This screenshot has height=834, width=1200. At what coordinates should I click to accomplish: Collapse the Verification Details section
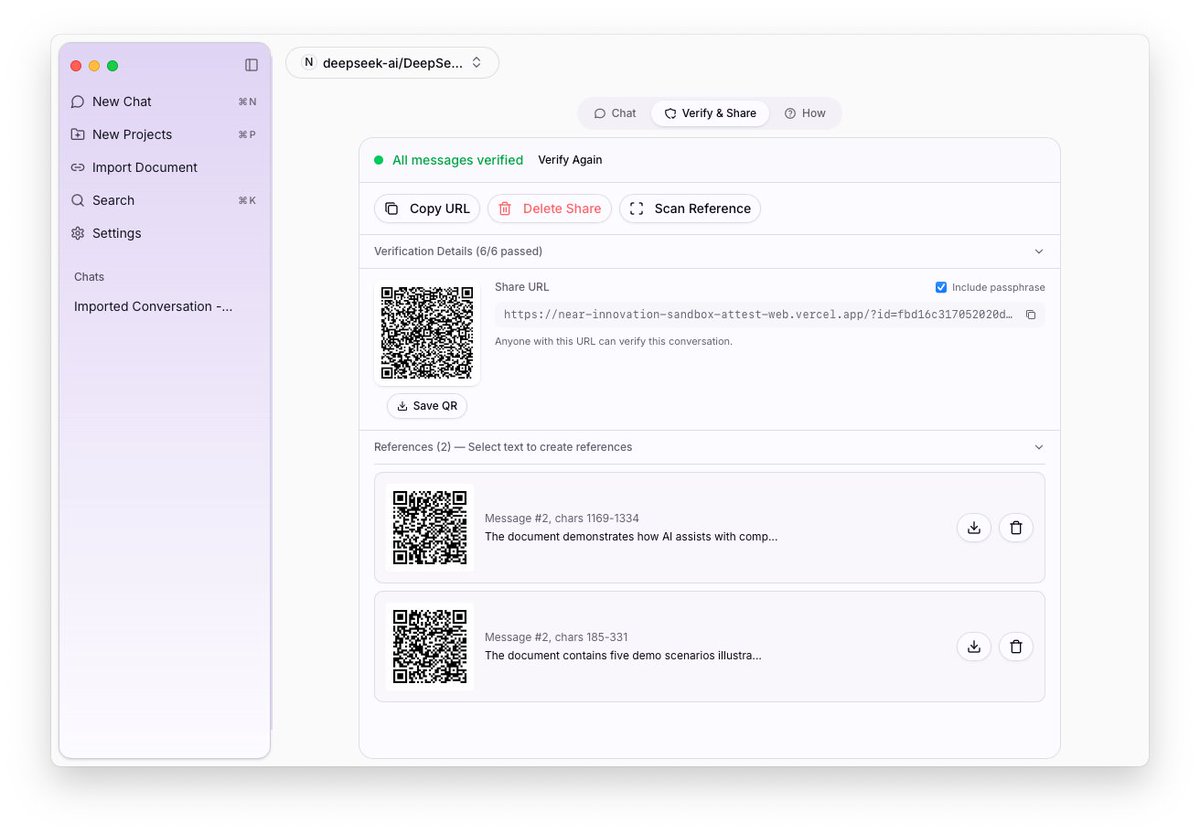click(x=1038, y=251)
